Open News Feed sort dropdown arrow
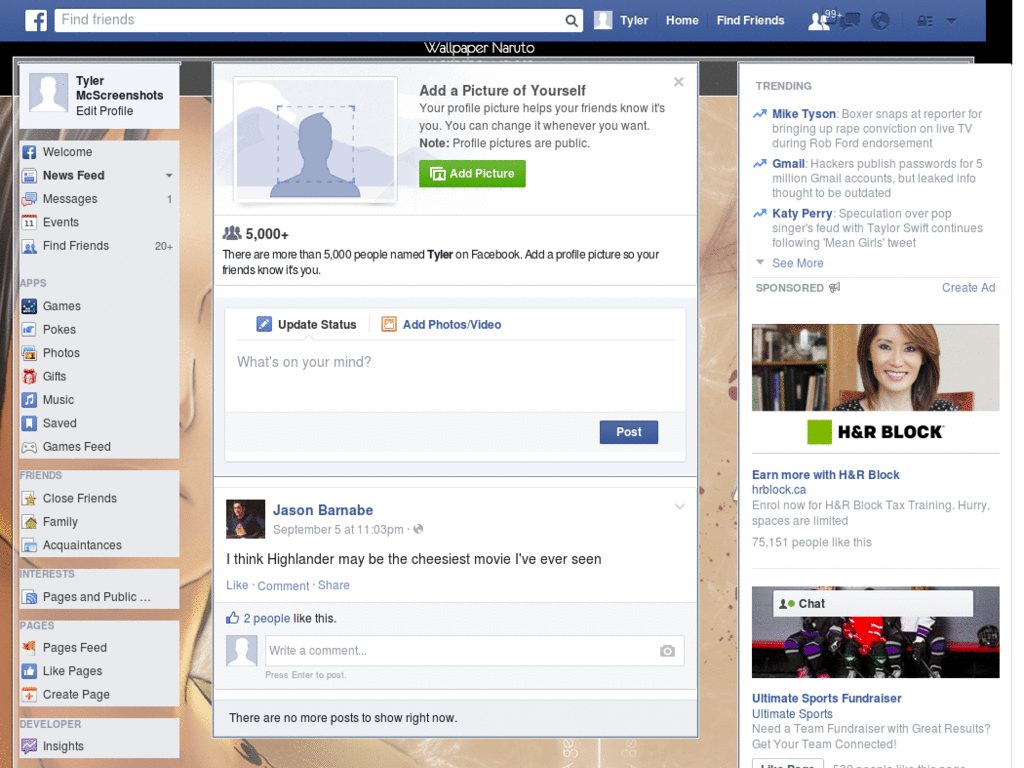Screen dimensions: 1024x768 [169, 175]
